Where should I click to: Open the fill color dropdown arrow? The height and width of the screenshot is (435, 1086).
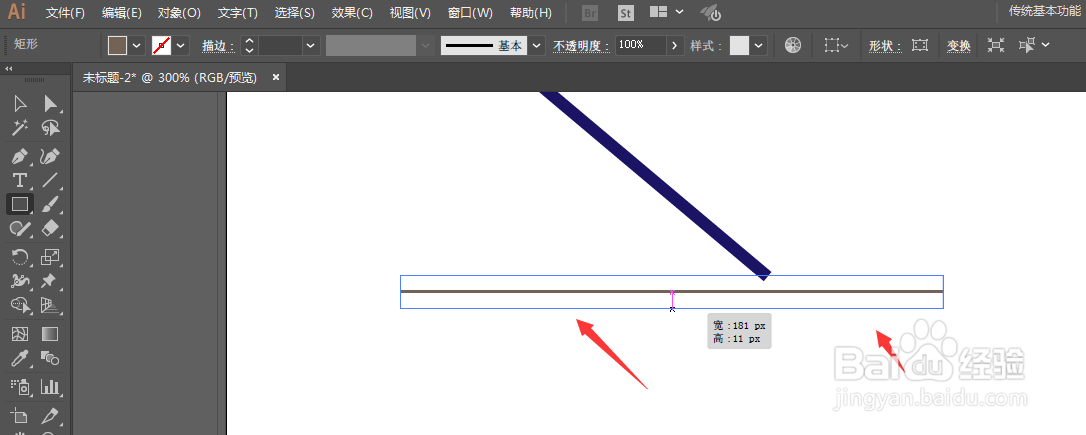(x=137, y=46)
